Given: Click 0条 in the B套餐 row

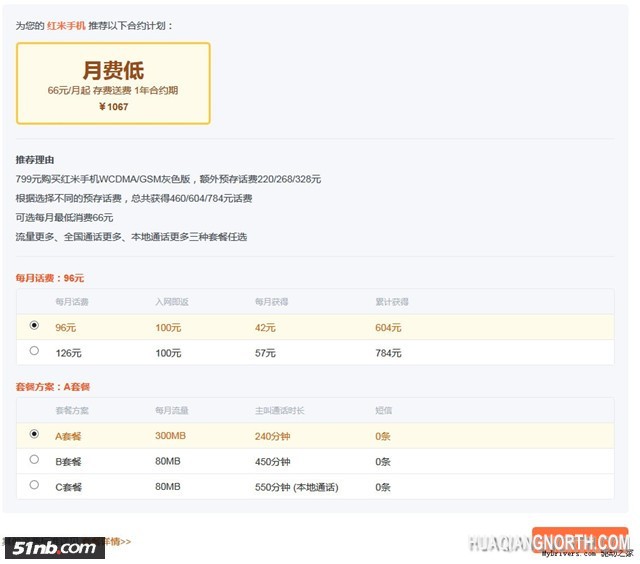Looking at the screenshot, I should [x=383, y=462].
